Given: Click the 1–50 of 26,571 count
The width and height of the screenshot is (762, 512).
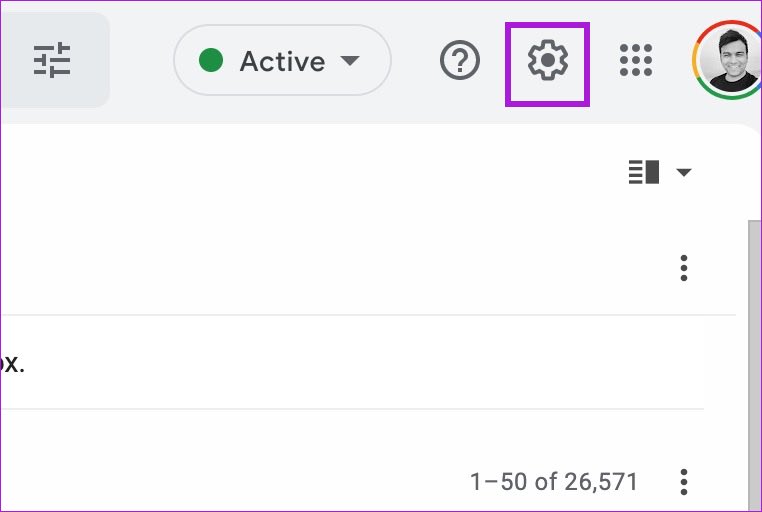Looking at the screenshot, I should [554, 482].
